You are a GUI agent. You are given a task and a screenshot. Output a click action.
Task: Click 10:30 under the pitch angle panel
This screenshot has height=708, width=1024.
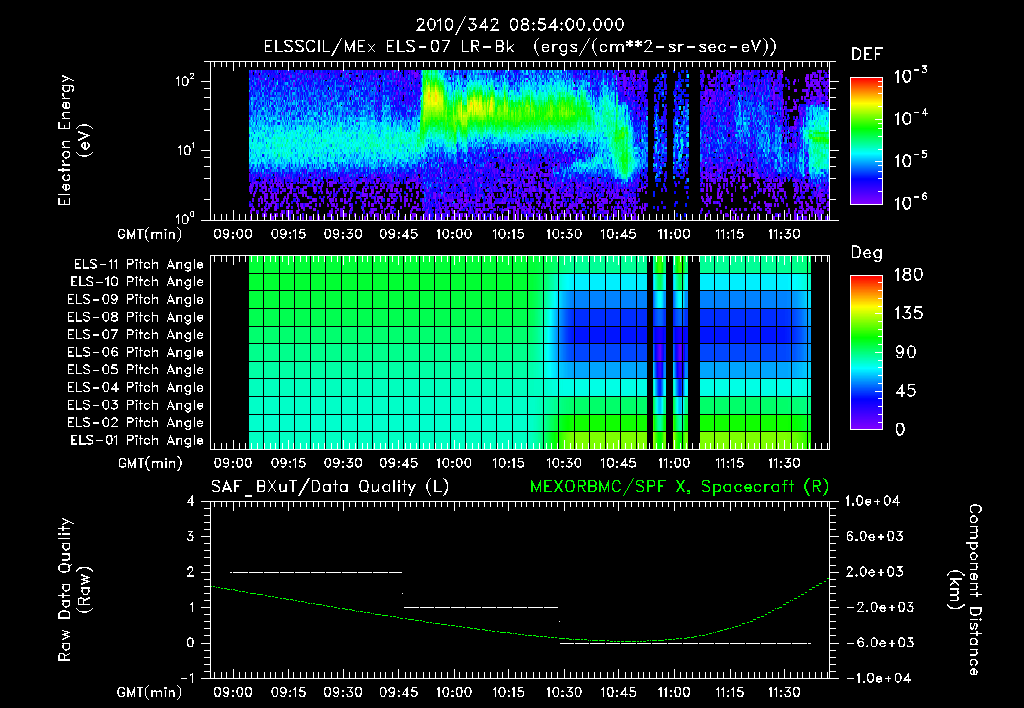tap(564, 464)
